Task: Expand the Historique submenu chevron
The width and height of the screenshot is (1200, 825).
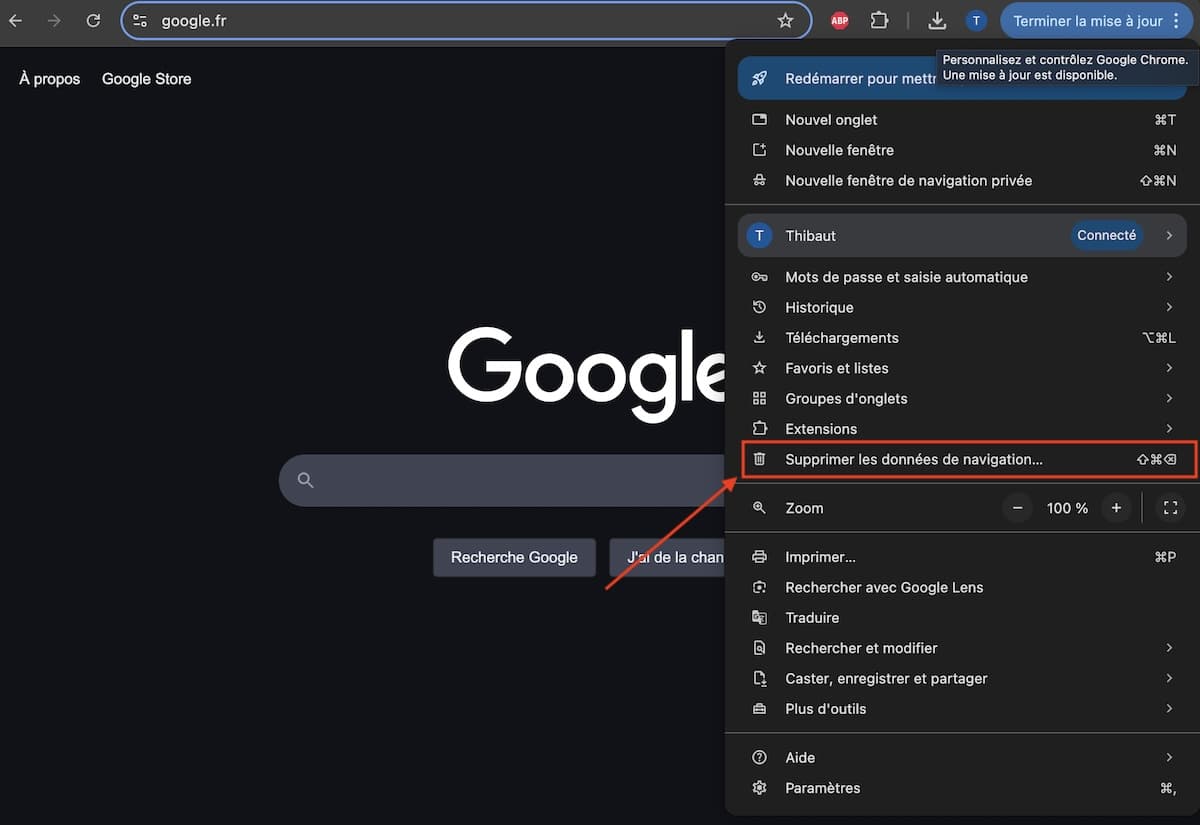Action: [x=1169, y=307]
